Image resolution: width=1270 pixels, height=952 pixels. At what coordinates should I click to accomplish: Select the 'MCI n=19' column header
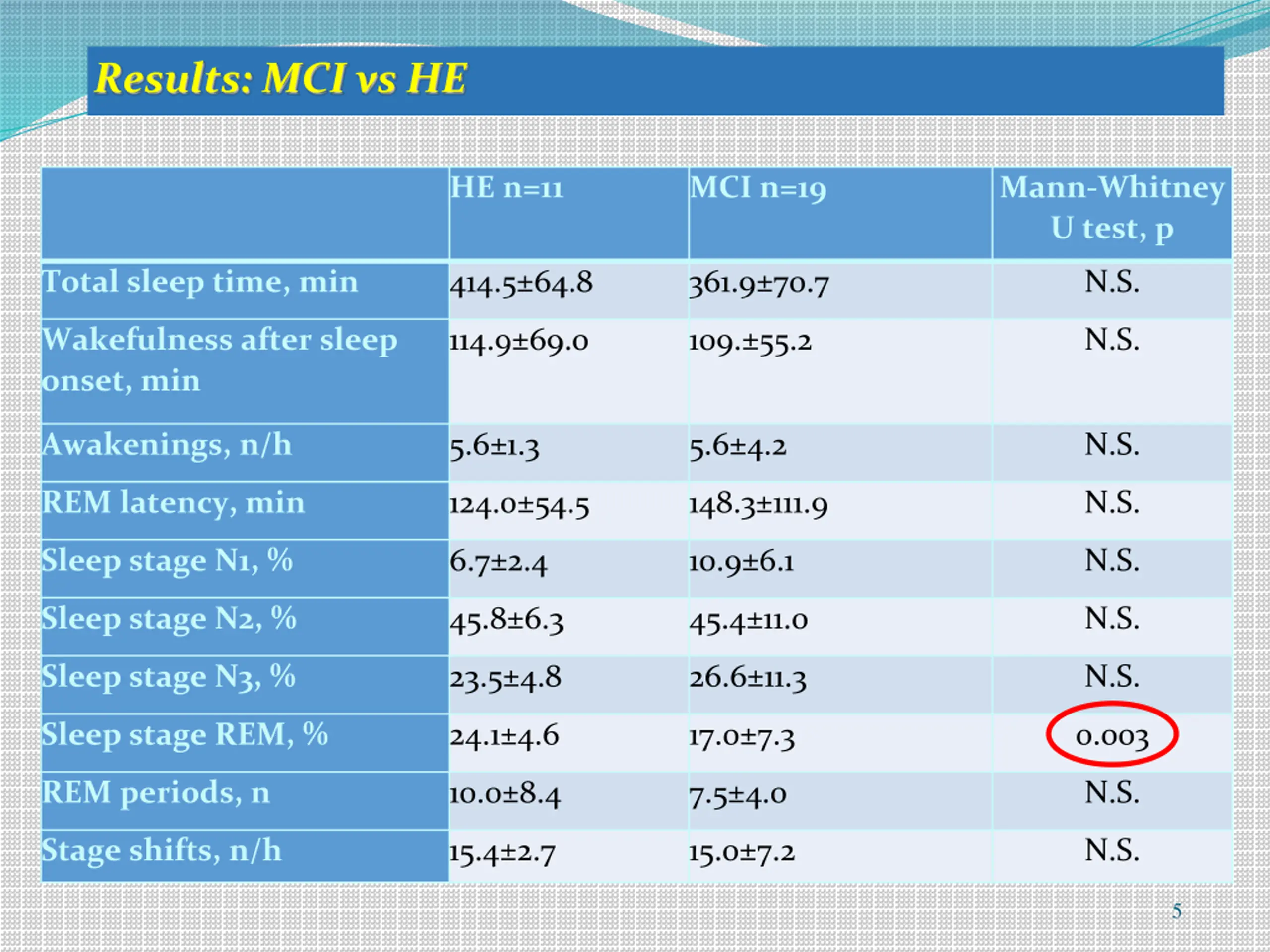pos(758,188)
